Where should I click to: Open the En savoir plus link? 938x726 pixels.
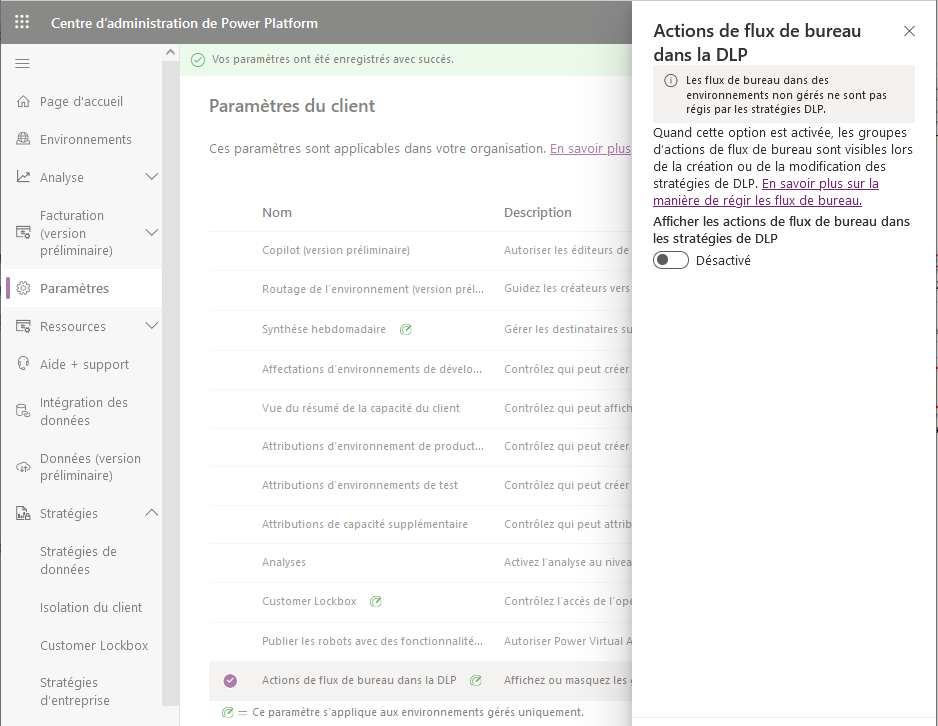pos(590,148)
